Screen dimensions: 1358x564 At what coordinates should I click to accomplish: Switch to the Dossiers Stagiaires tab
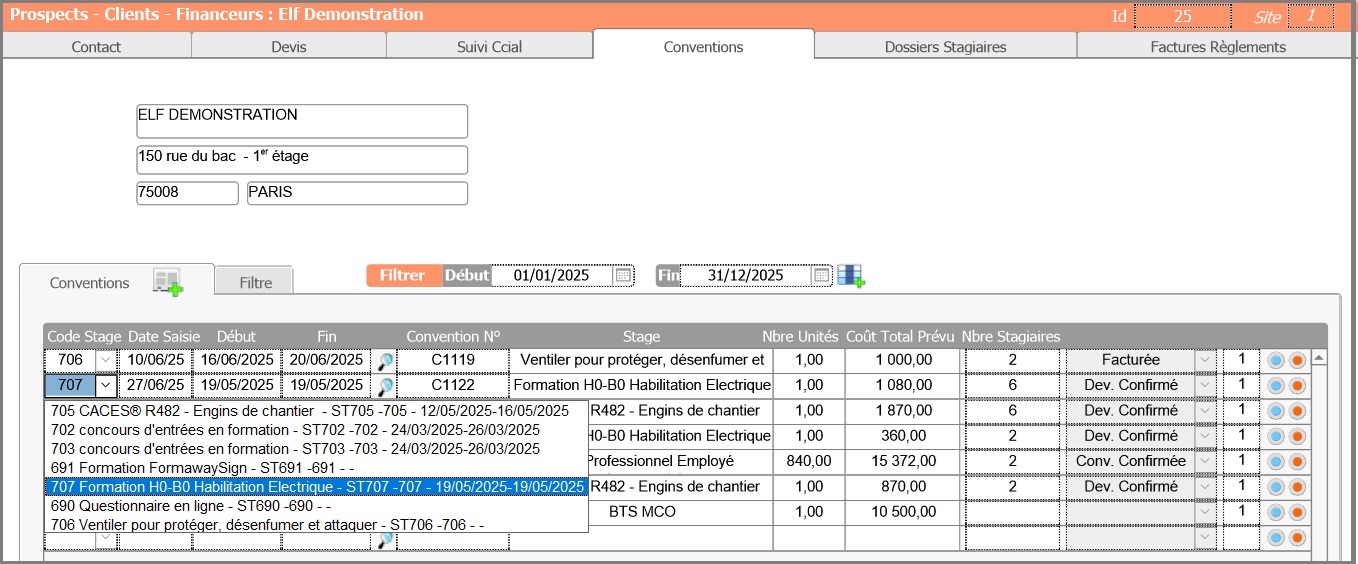(945, 47)
